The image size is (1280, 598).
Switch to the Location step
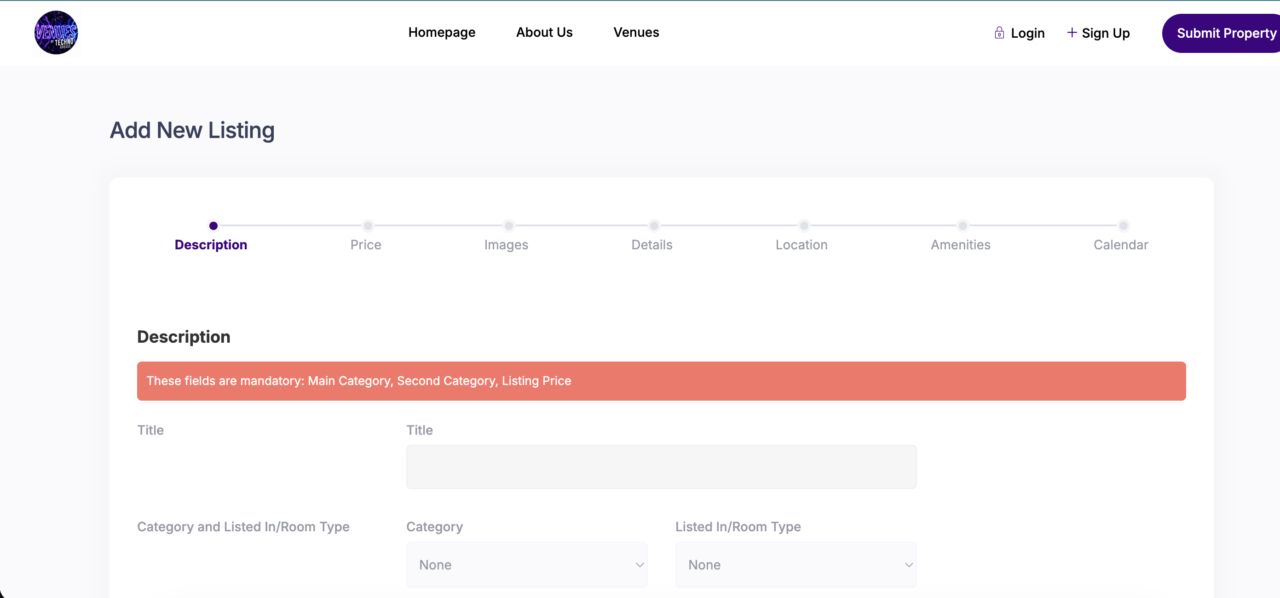tap(802, 245)
